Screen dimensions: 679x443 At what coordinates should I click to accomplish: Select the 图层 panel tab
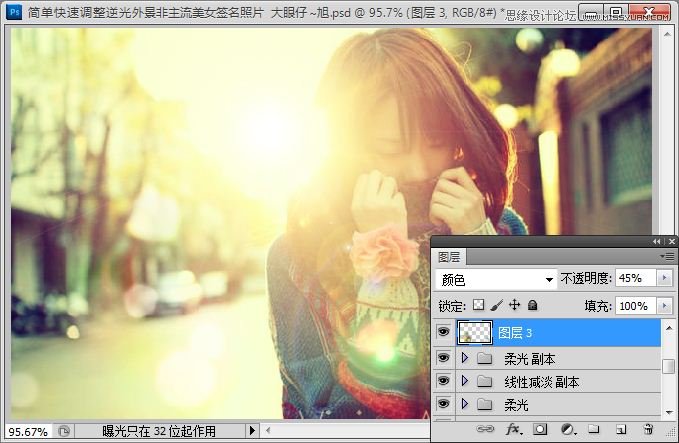[x=449, y=257]
